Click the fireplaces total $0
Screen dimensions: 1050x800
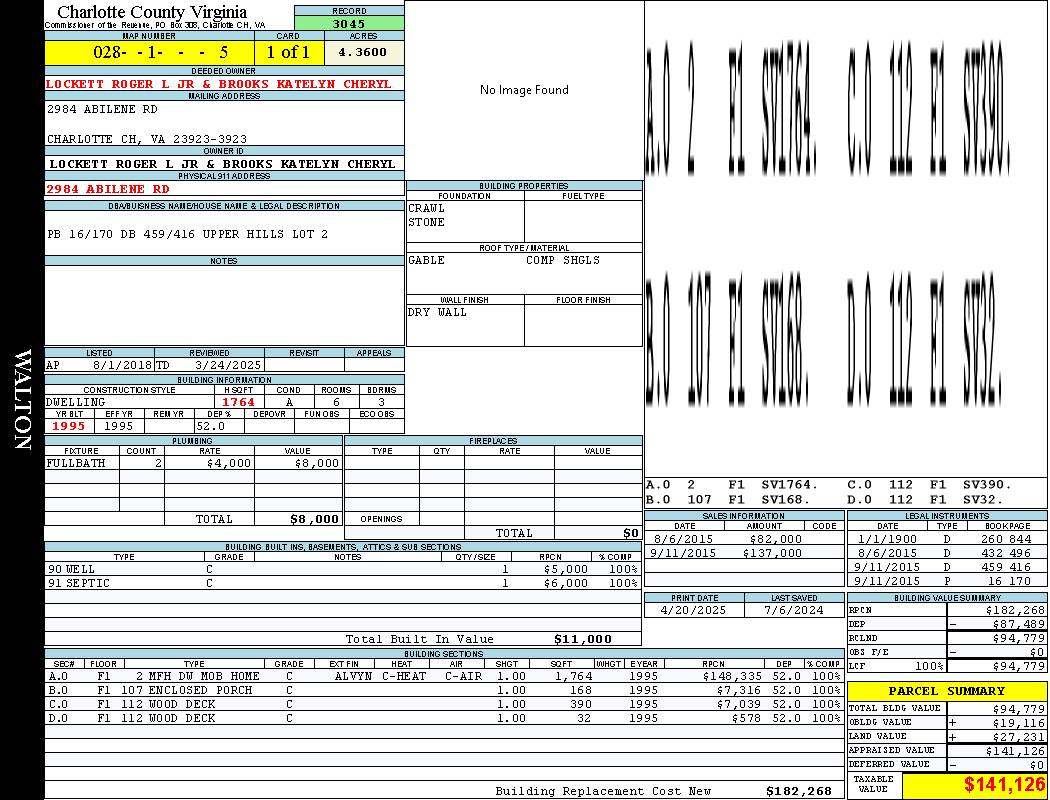[631, 534]
